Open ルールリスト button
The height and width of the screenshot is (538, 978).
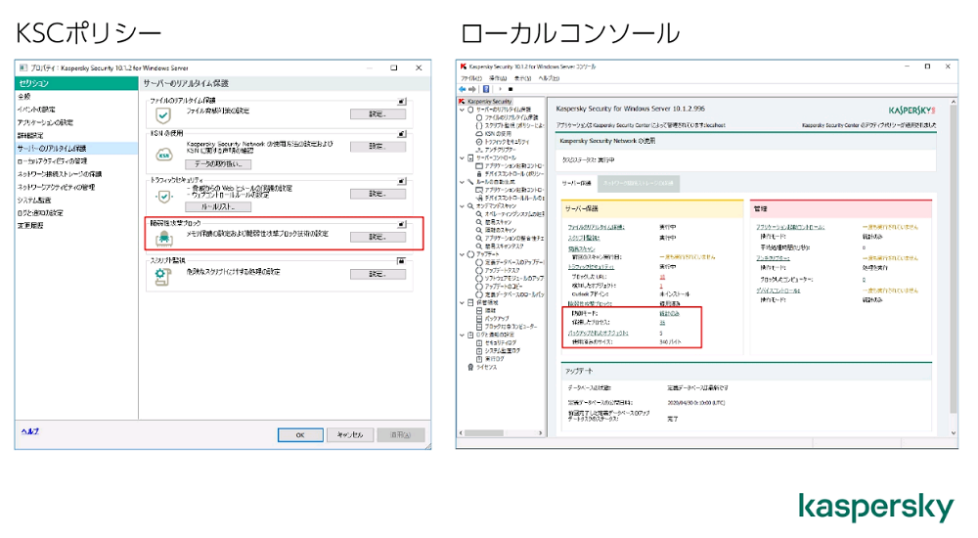(x=218, y=206)
